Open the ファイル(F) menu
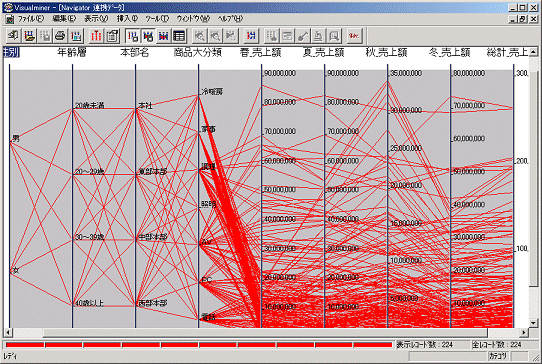The height and width of the screenshot is (364, 542). tap(31, 19)
